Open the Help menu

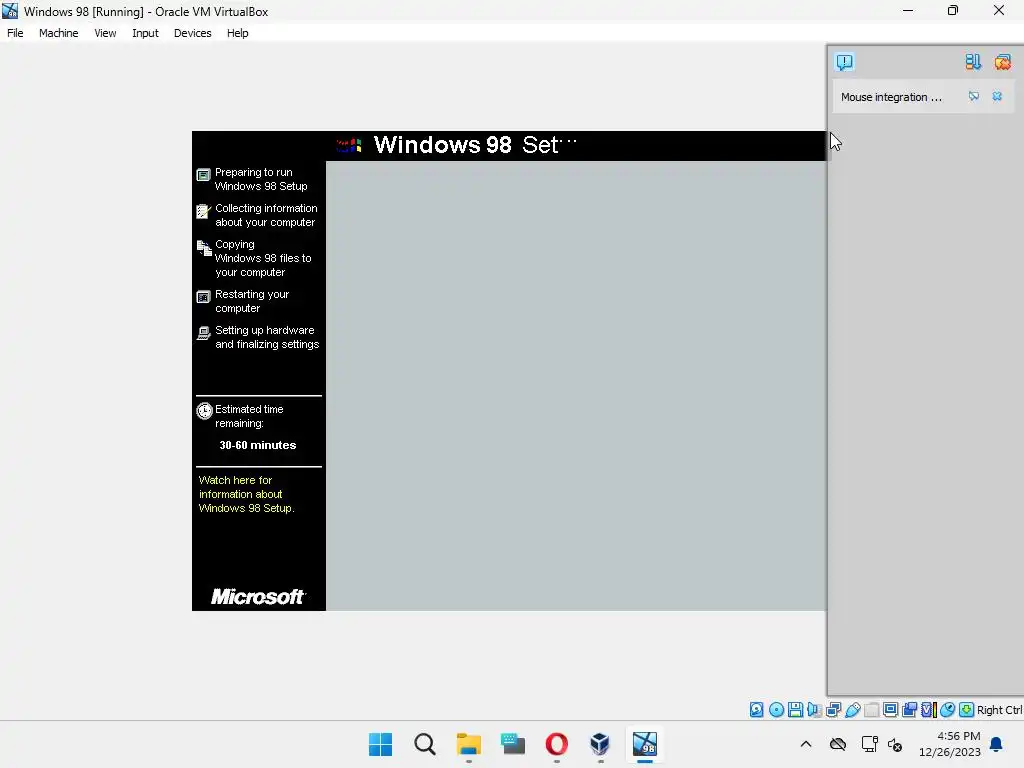[x=238, y=33]
